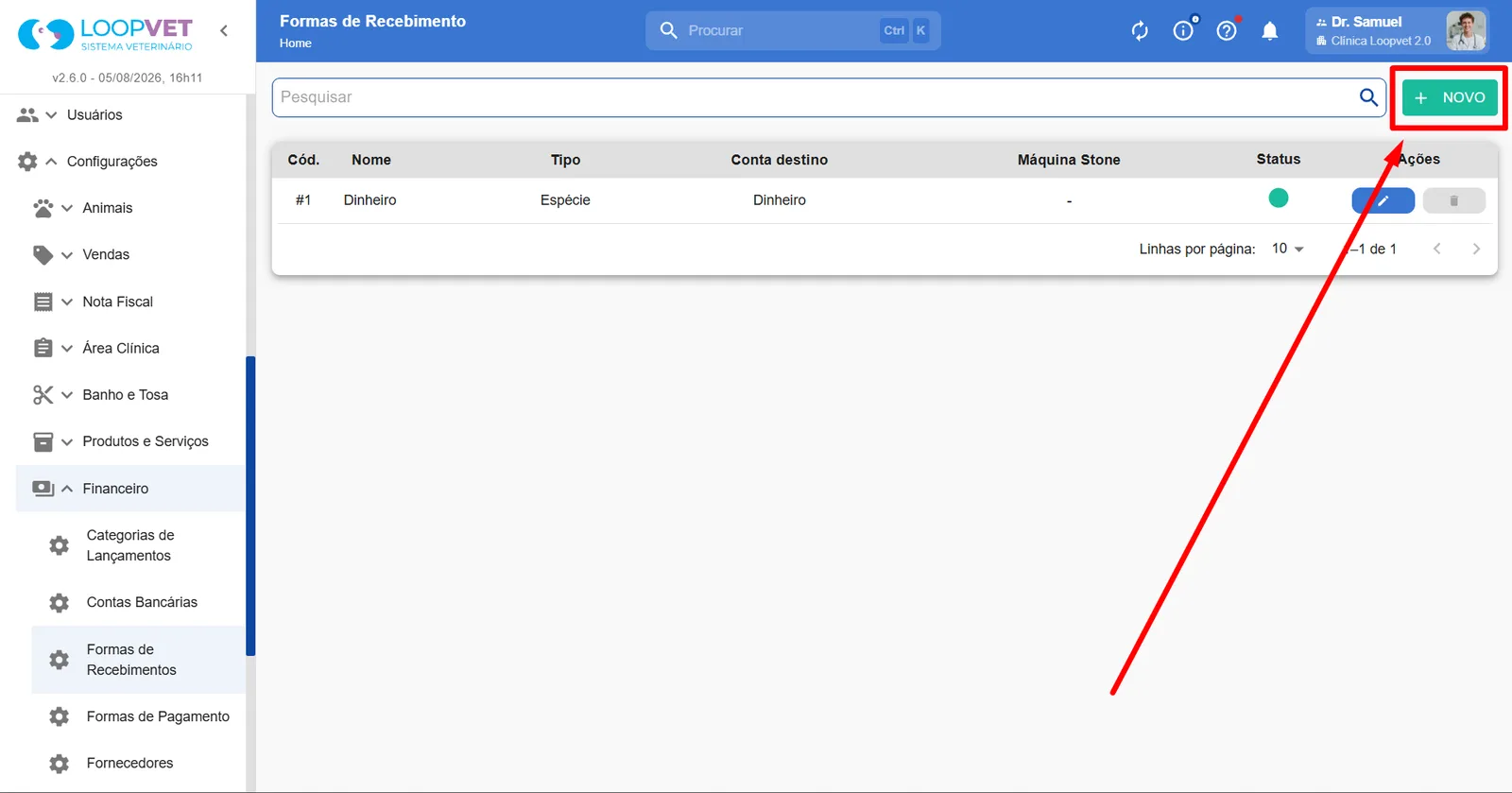Click the Procurar global search box

(x=793, y=31)
